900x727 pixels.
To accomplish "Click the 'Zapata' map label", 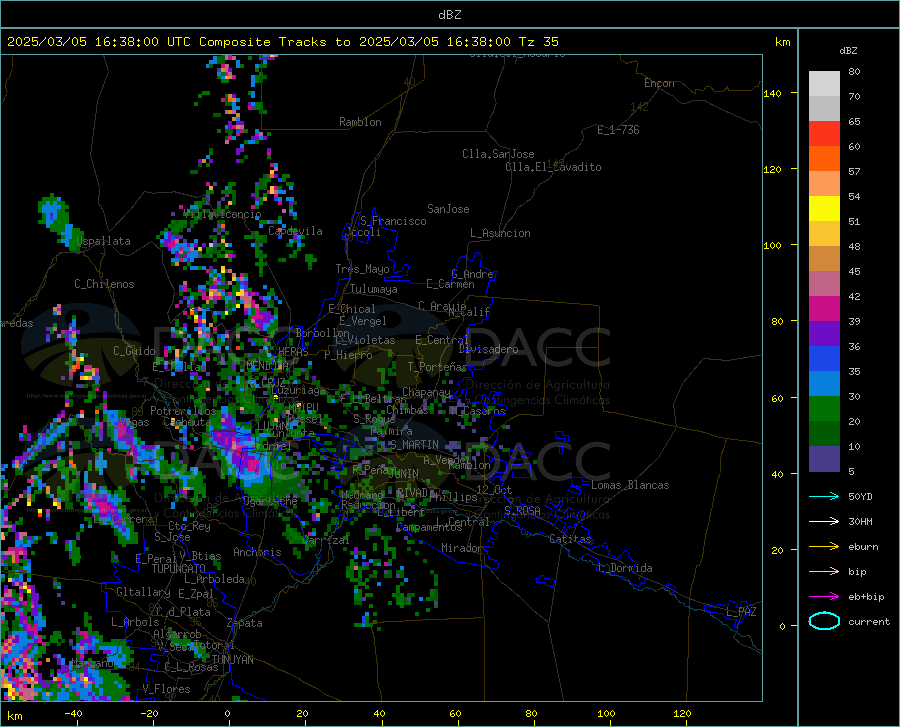I will pyautogui.click(x=245, y=623).
